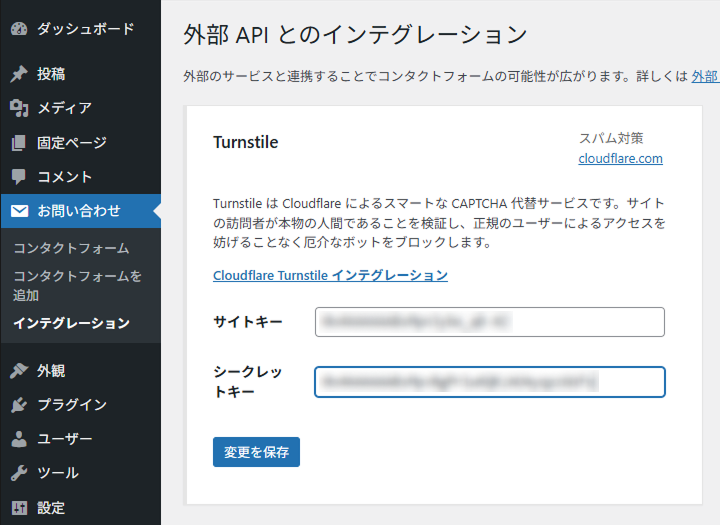Open the コメント menu

coord(80,177)
